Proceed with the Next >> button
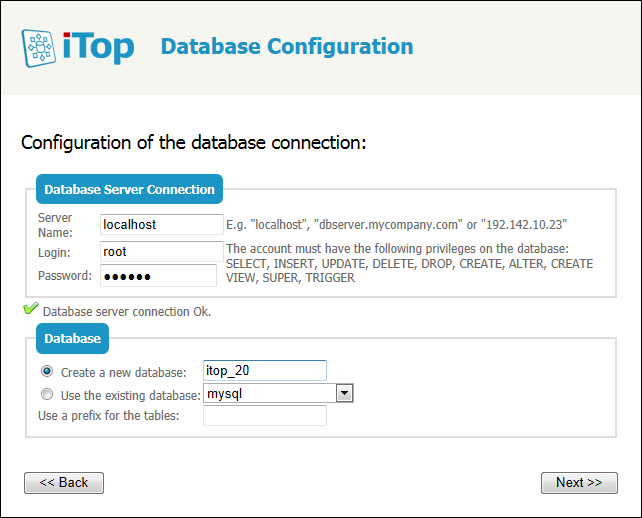Image resolution: width=642 pixels, height=518 pixels. coord(579,483)
